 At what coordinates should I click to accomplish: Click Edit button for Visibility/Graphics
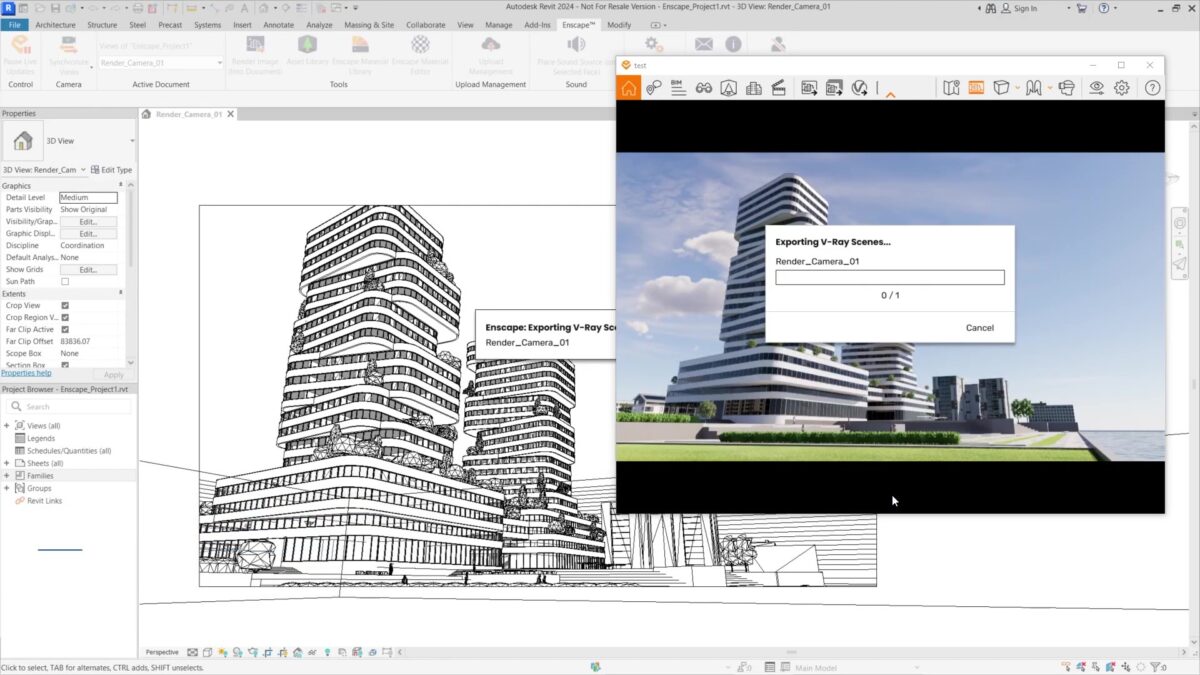point(88,222)
